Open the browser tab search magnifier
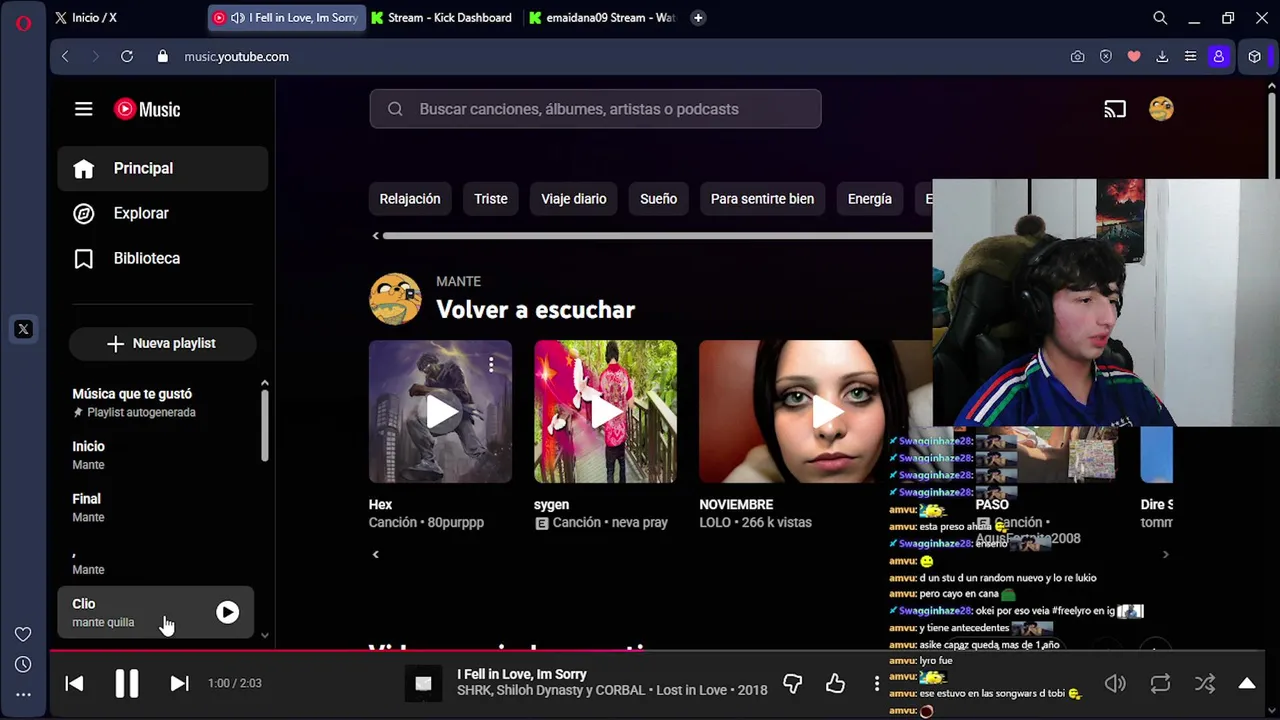Image resolution: width=1280 pixels, height=720 pixels. pos(1160,18)
